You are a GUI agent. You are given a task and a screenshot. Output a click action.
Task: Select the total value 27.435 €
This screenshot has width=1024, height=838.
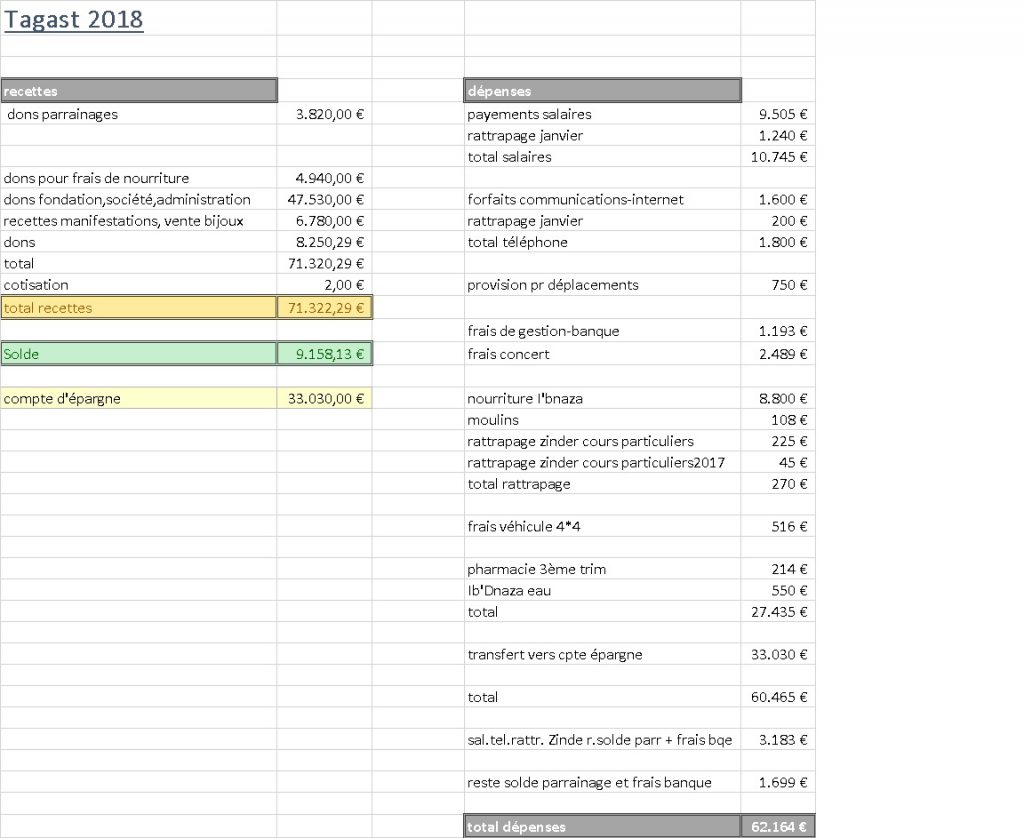click(778, 612)
